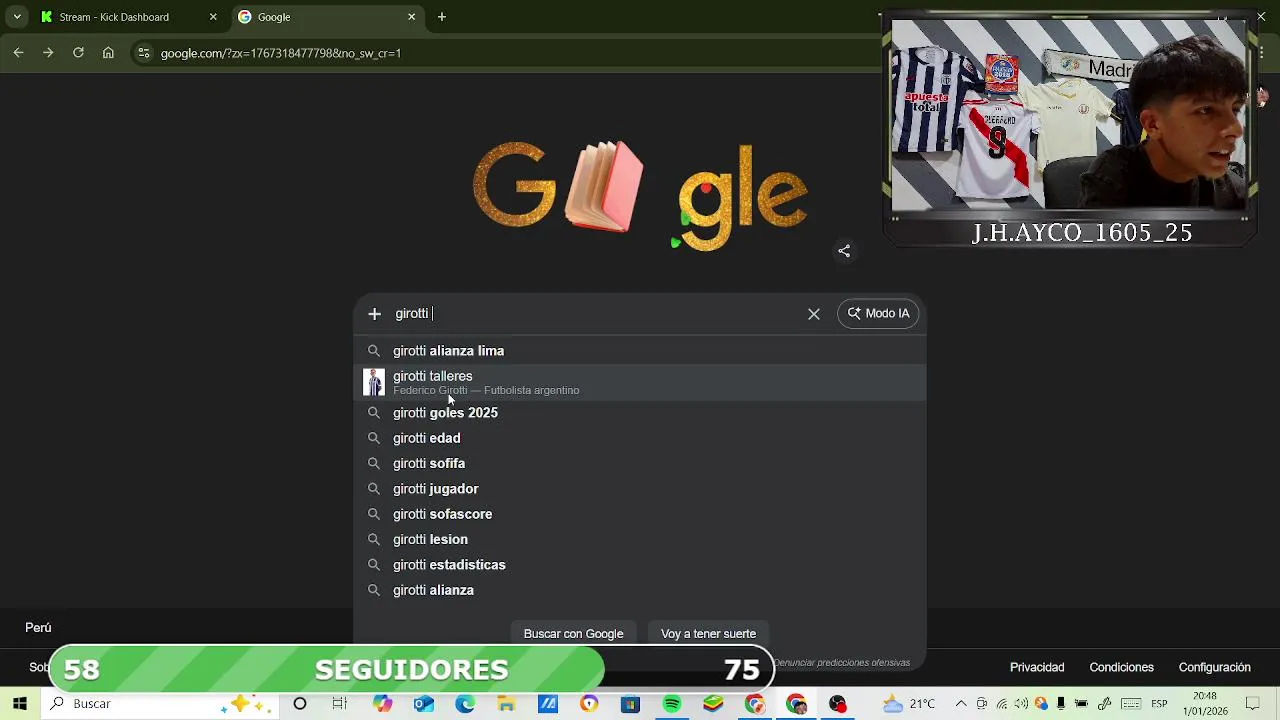Launch Copilot from the taskbar
Viewport: 1280px width, 720px height.
(382, 704)
